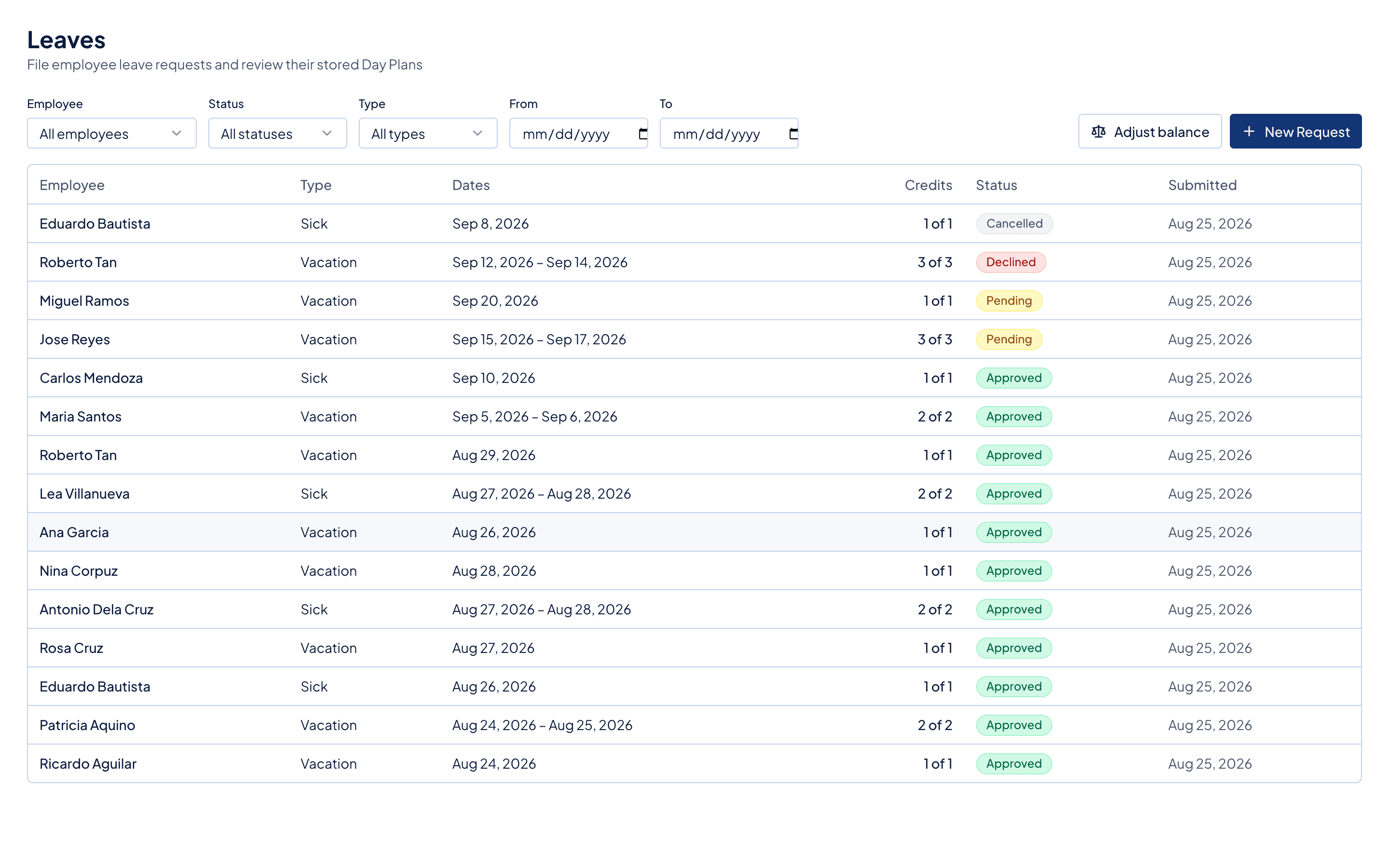Click Miguel Ramos's Pending badge

(1009, 301)
